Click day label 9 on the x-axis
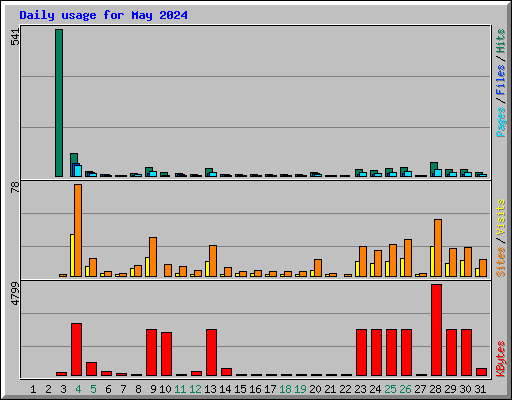This screenshot has width=512, height=400. coord(153,389)
